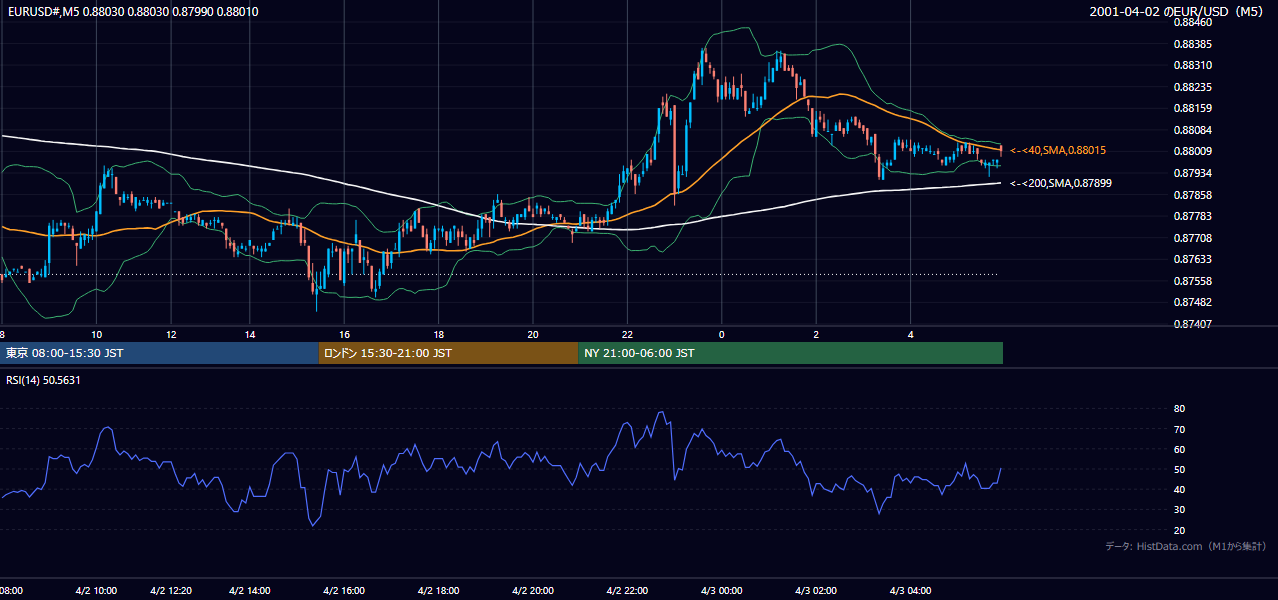The width and height of the screenshot is (1278, 600).
Task: Click price axis value 0.88084
Action: (1193, 130)
